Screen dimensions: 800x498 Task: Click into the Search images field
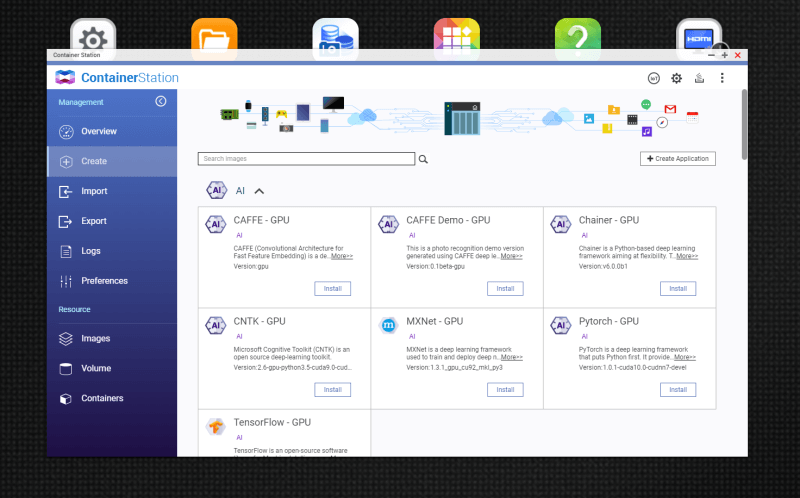(x=306, y=159)
